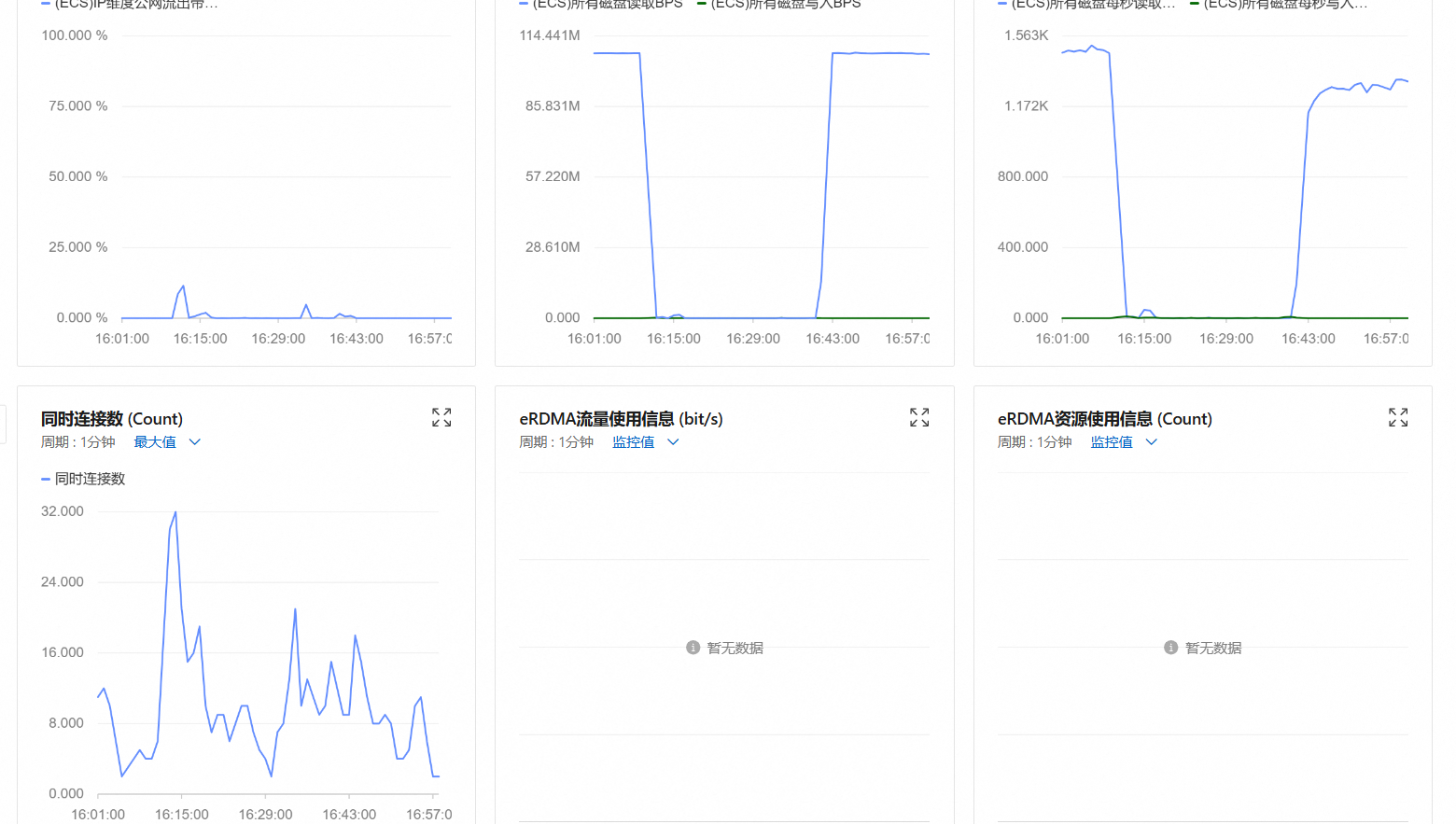Click the 100.000 % axis label

75,35
